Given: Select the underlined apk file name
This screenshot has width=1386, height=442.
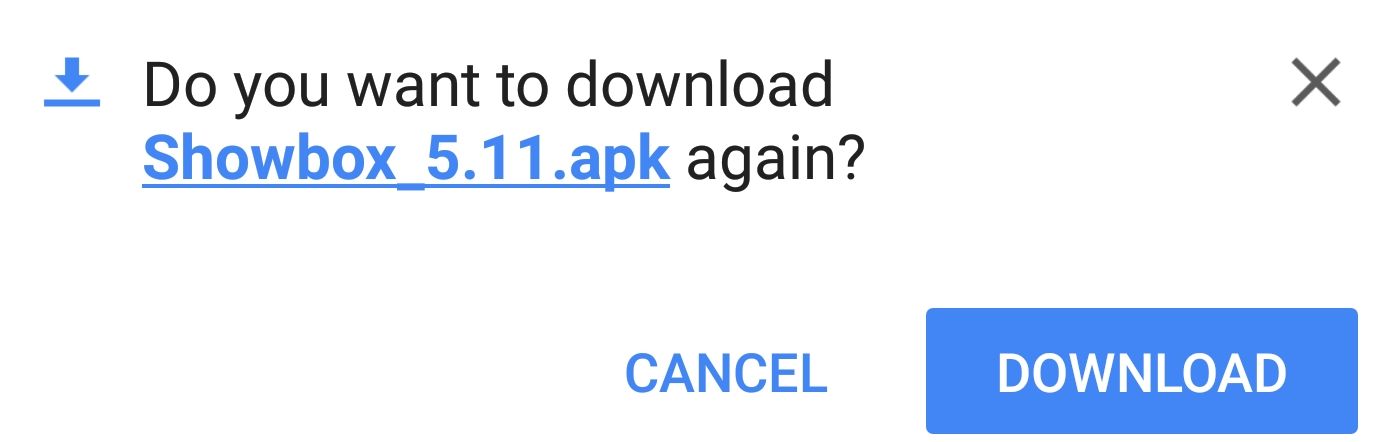Looking at the screenshot, I should point(406,158).
